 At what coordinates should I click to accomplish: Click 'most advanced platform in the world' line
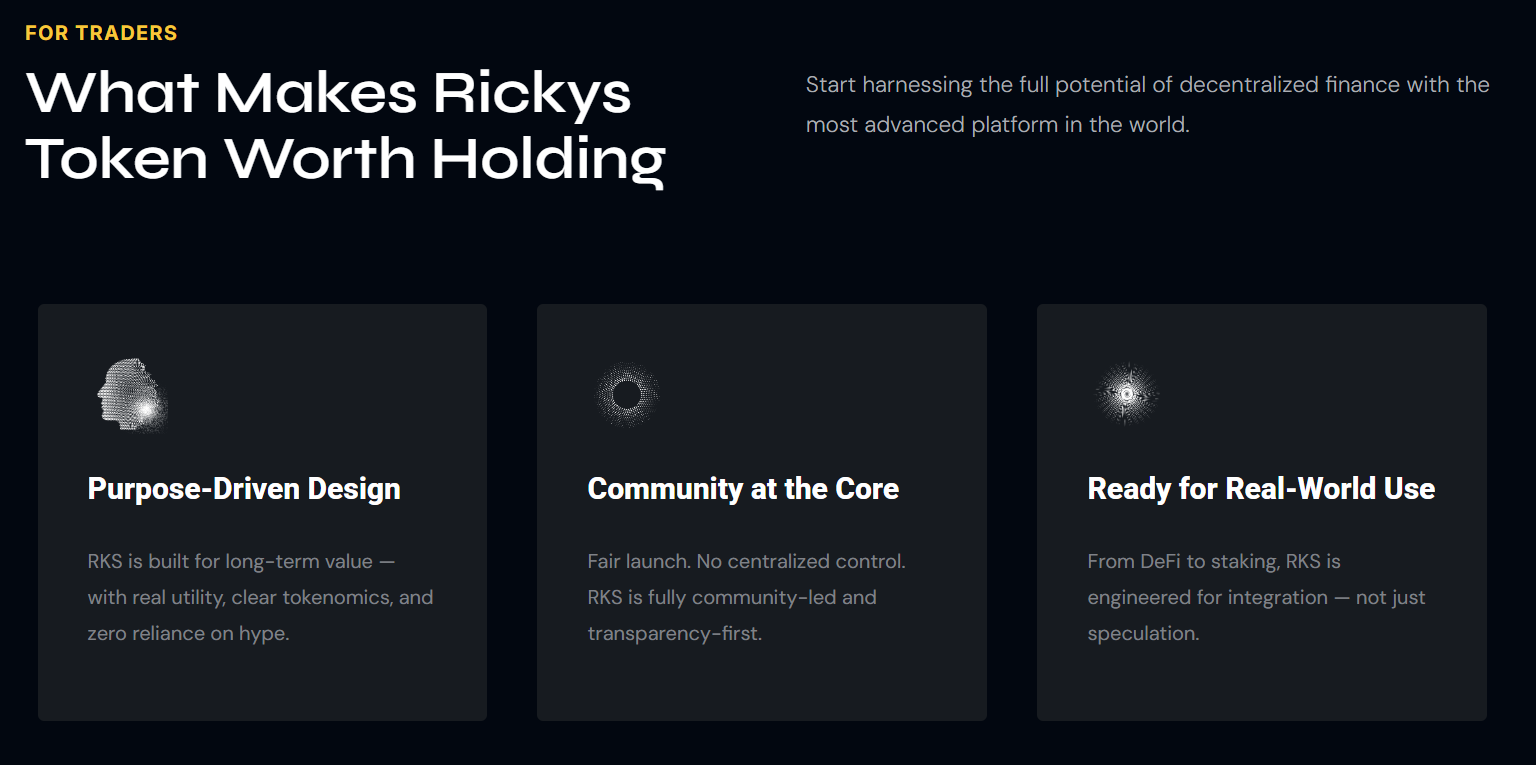pyautogui.click(x=997, y=126)
